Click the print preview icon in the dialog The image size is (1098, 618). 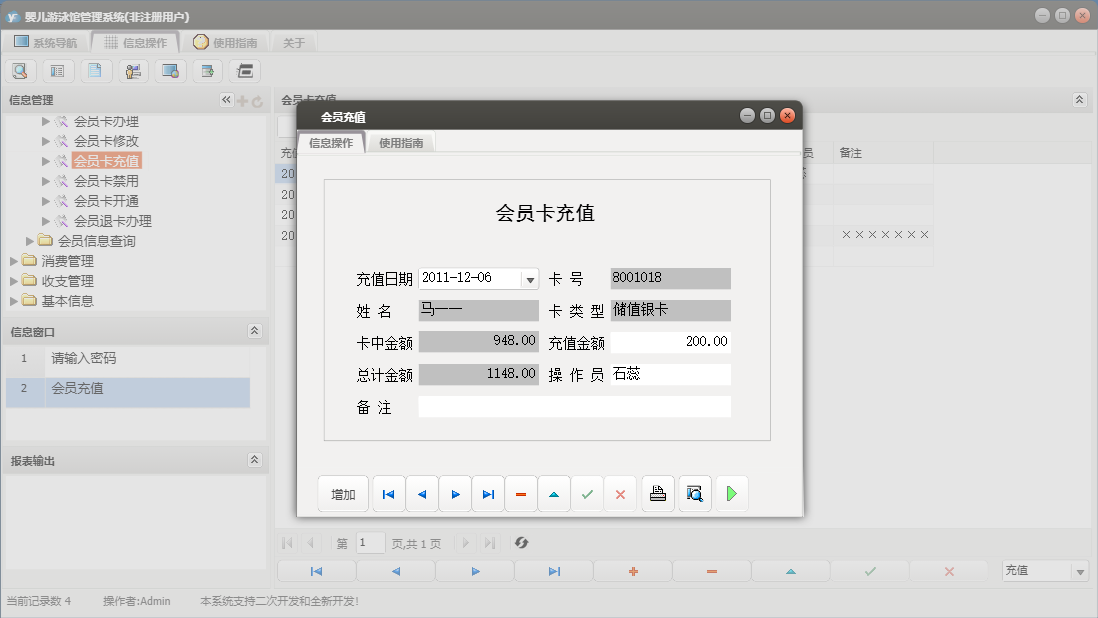[x=694, y=493]
